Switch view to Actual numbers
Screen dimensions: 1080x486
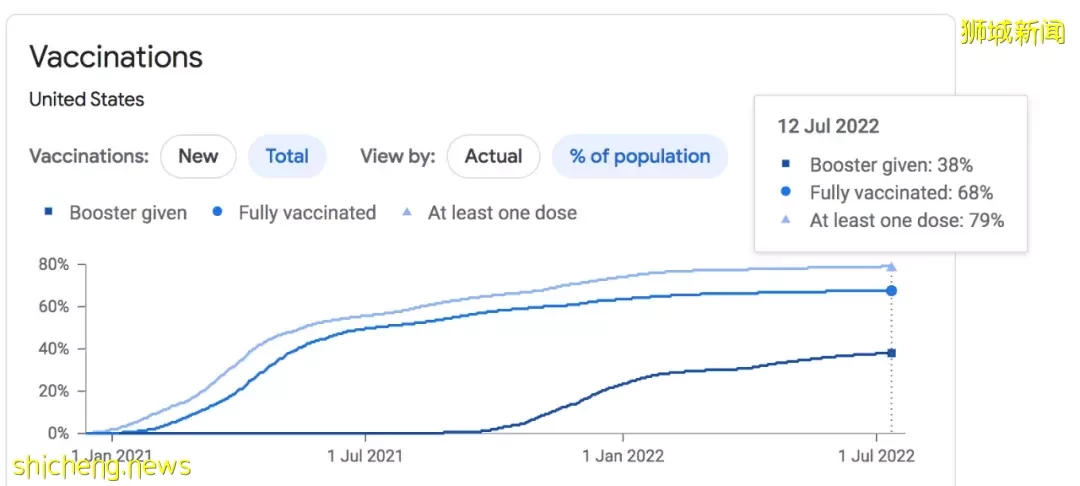(x=493, y=156)
